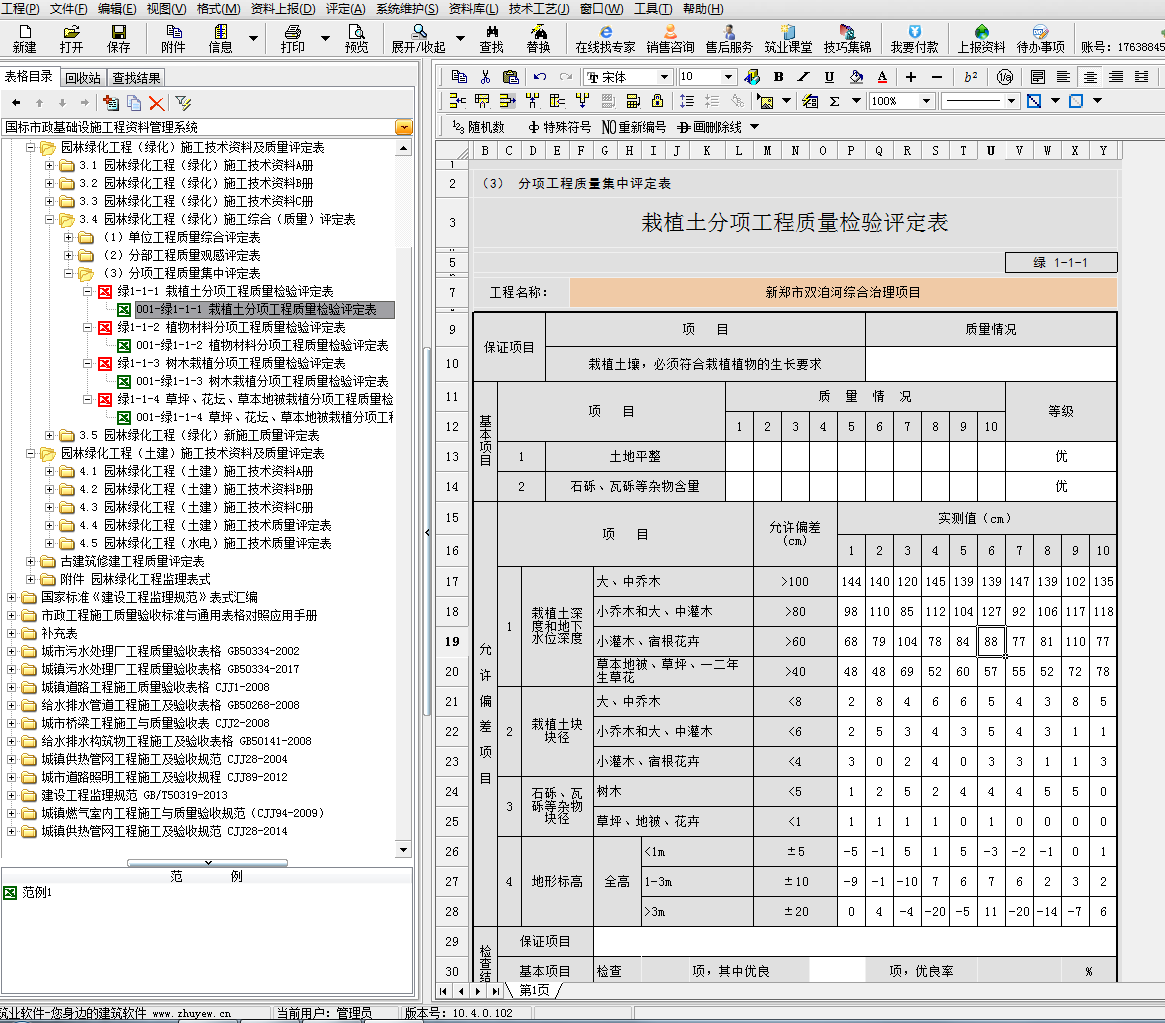
Task: Open the 预览 print preview
Action: [356, 39]
